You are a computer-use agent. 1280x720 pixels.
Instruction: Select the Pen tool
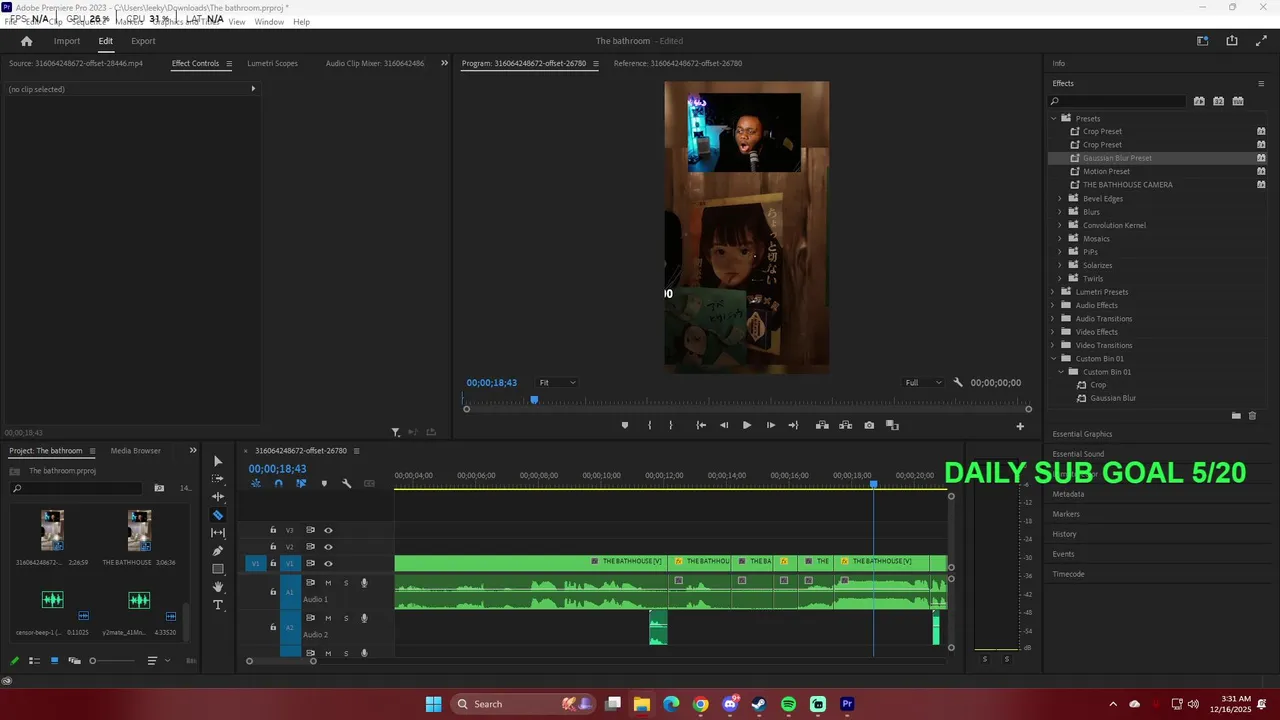[x=218, y=551]
